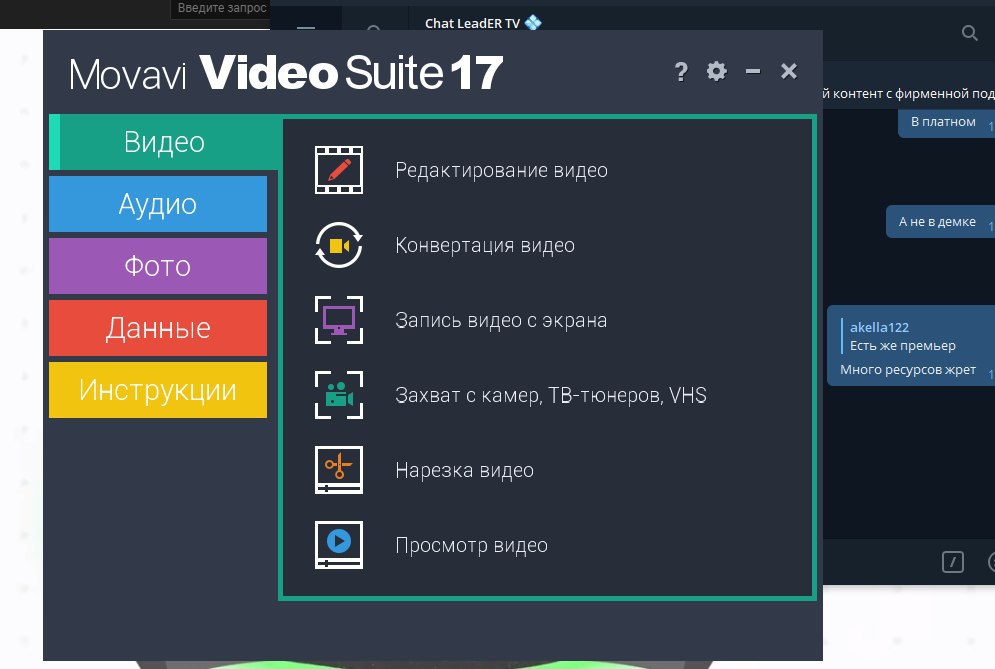The image size is (995, 669).
Task: Launch Конвертация видео
Action: coord(485,245)
